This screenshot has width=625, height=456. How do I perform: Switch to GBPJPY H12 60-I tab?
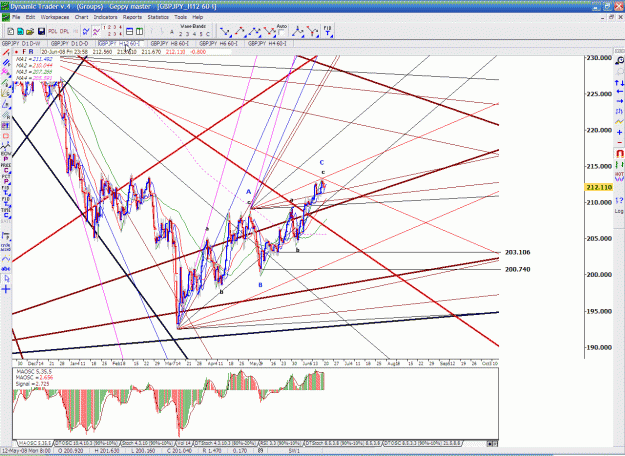tap(120, 43)
